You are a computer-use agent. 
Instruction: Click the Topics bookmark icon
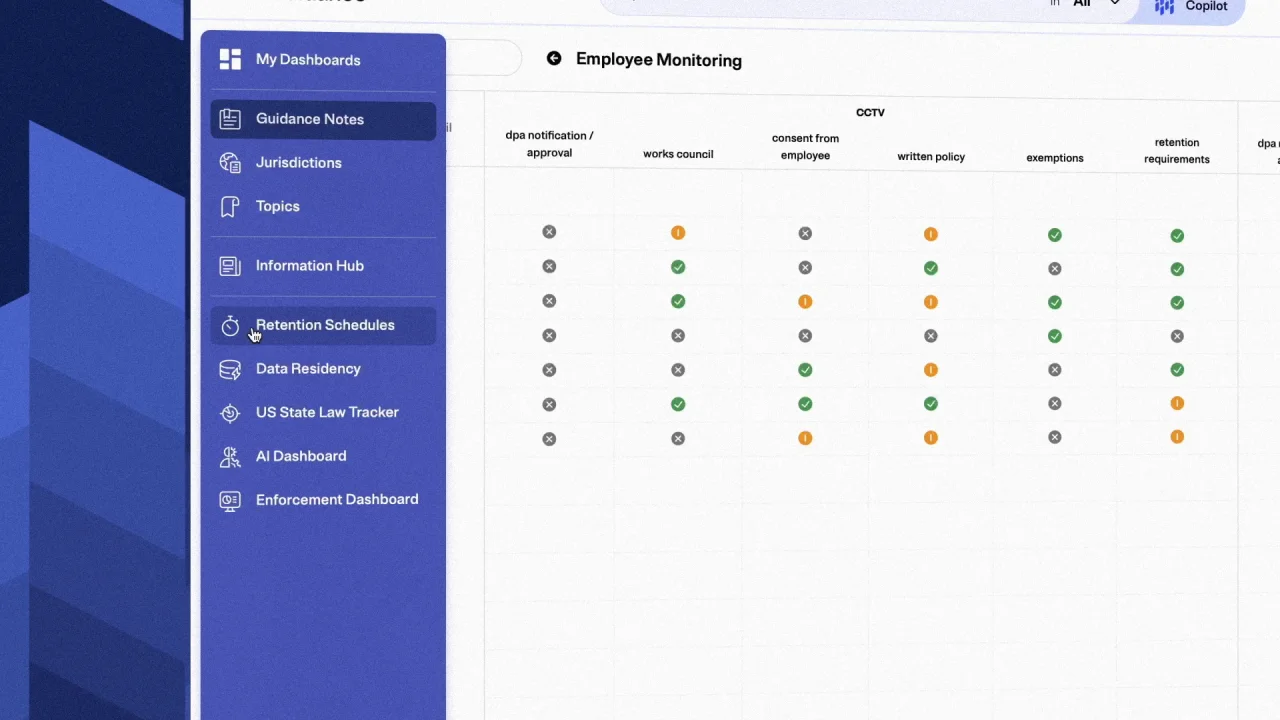pyautogui.click(x=230, y=207)
